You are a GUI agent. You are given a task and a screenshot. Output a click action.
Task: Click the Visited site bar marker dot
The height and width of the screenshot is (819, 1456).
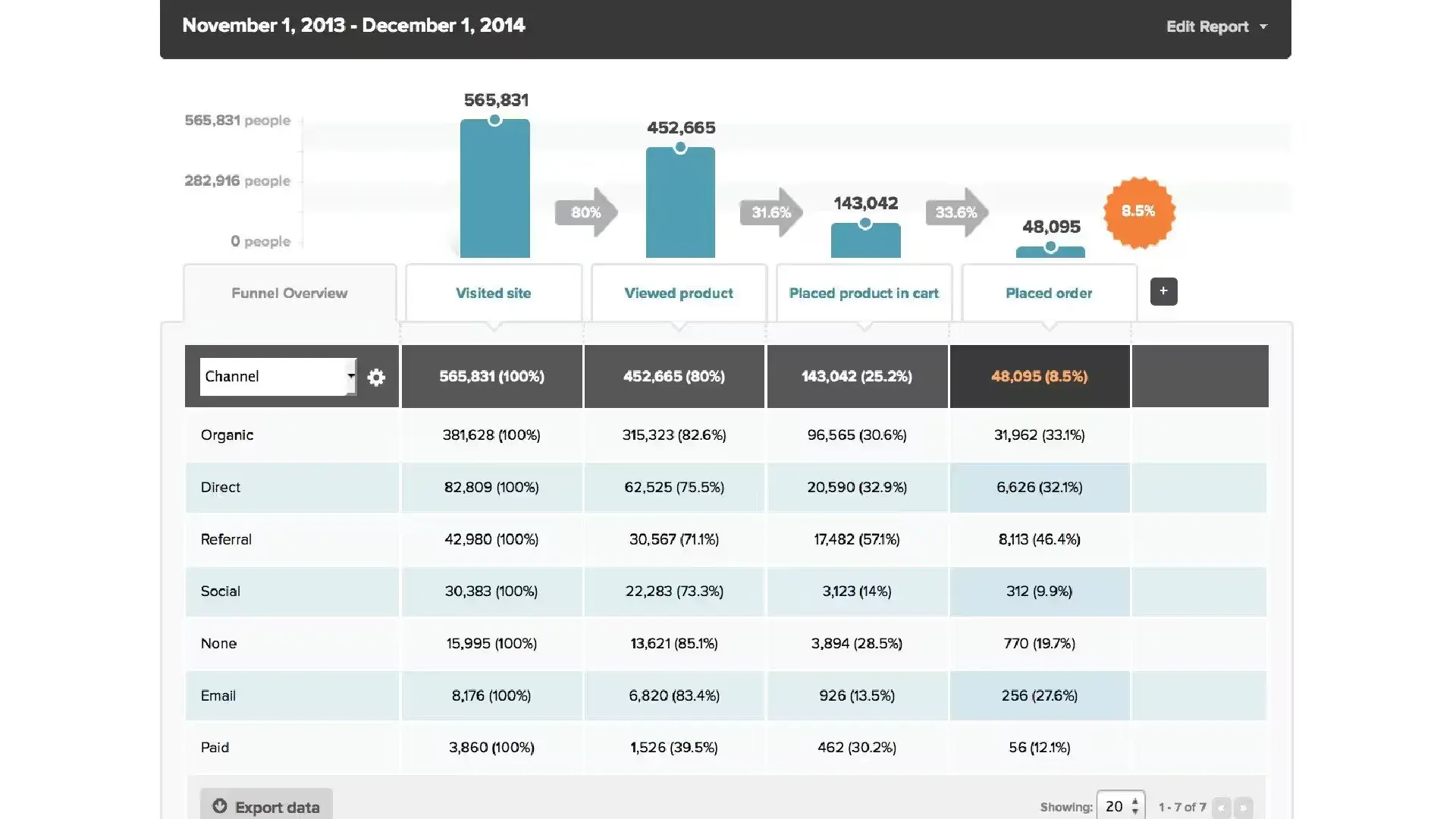(x=494, y=120)
